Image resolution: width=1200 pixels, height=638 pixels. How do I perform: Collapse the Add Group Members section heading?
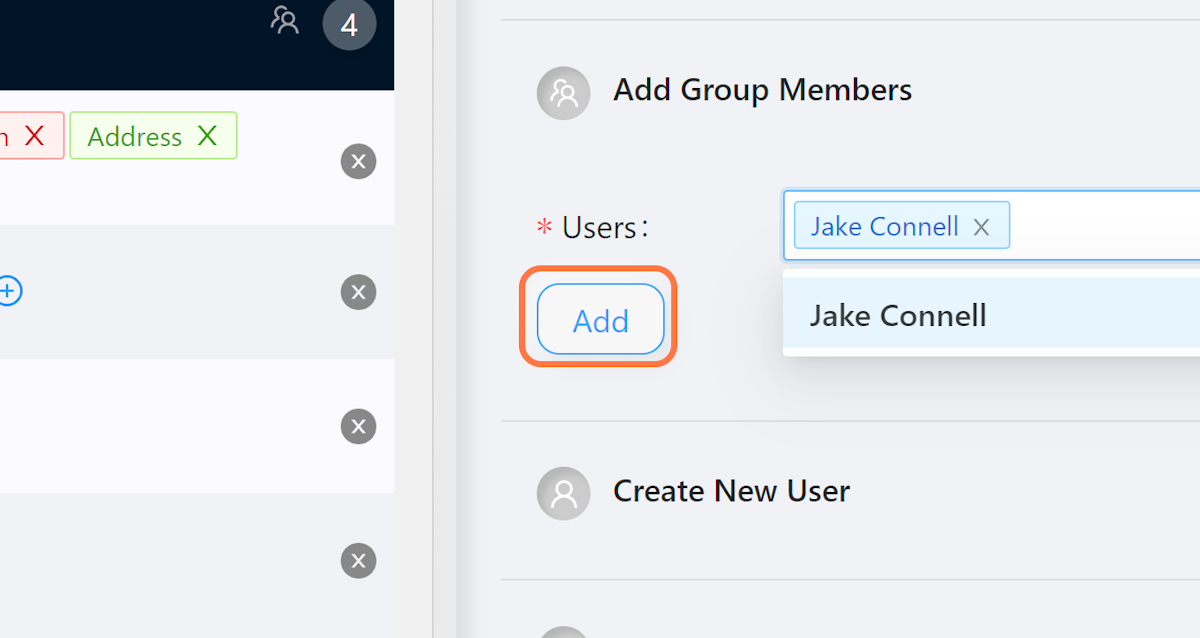[762, 90]
